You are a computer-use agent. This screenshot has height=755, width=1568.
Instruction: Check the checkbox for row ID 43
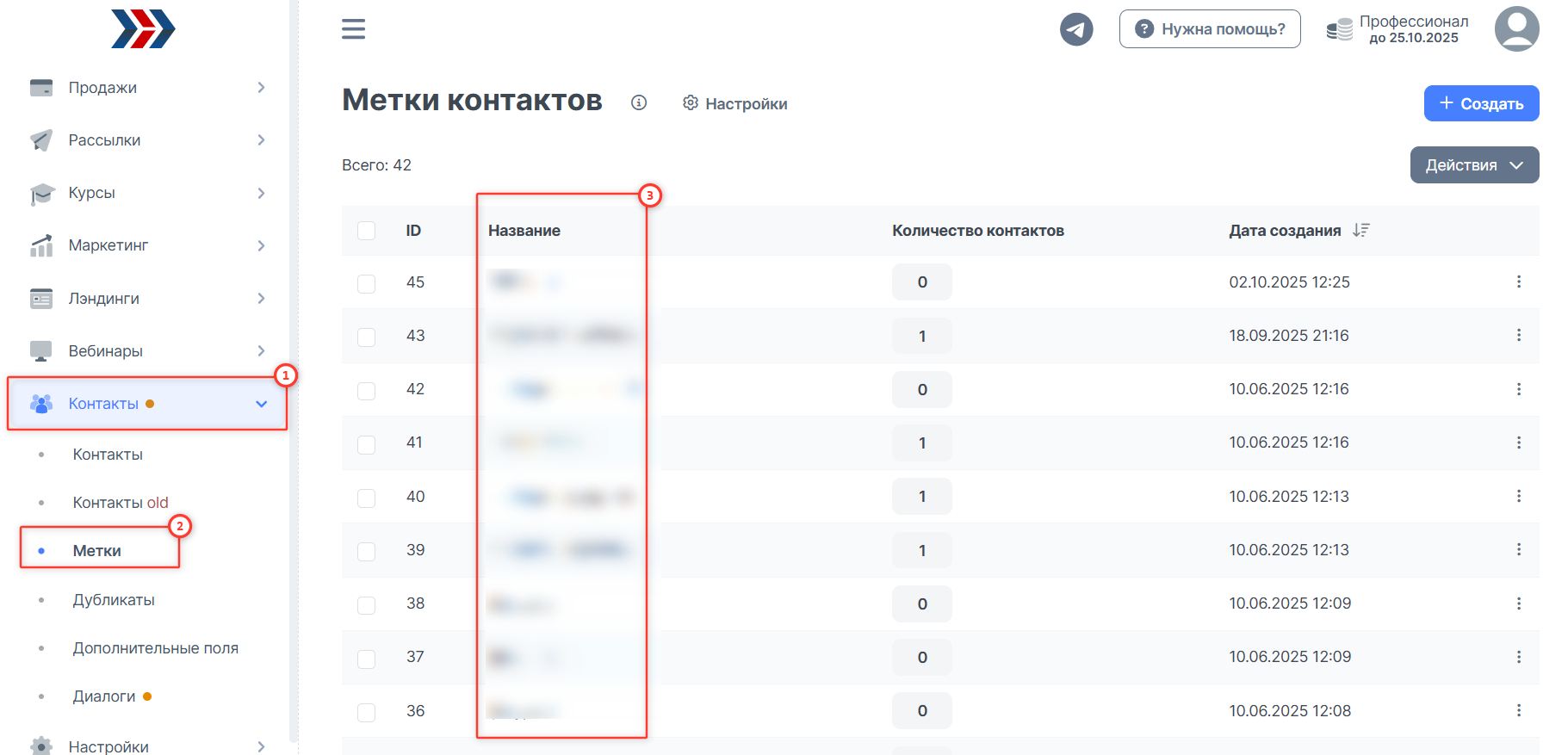[366, 337]
